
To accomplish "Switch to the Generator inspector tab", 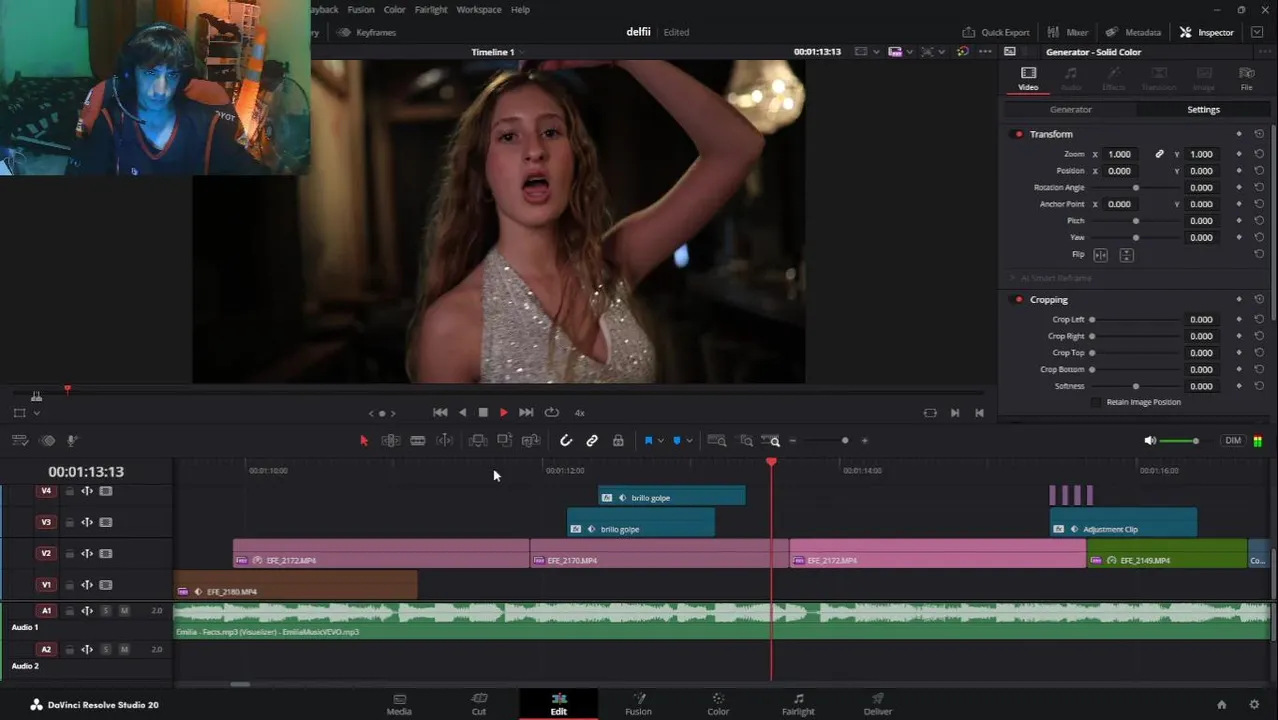I will [1070, 110].
